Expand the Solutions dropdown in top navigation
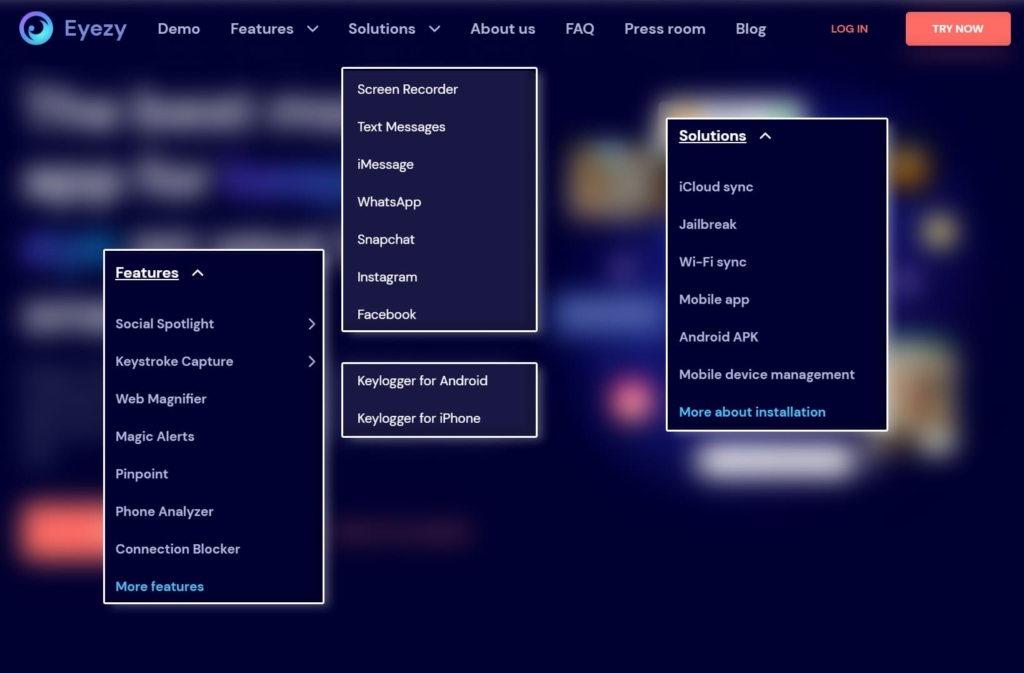This screenshot has width=1024, height=673. [x=394, y=29]
